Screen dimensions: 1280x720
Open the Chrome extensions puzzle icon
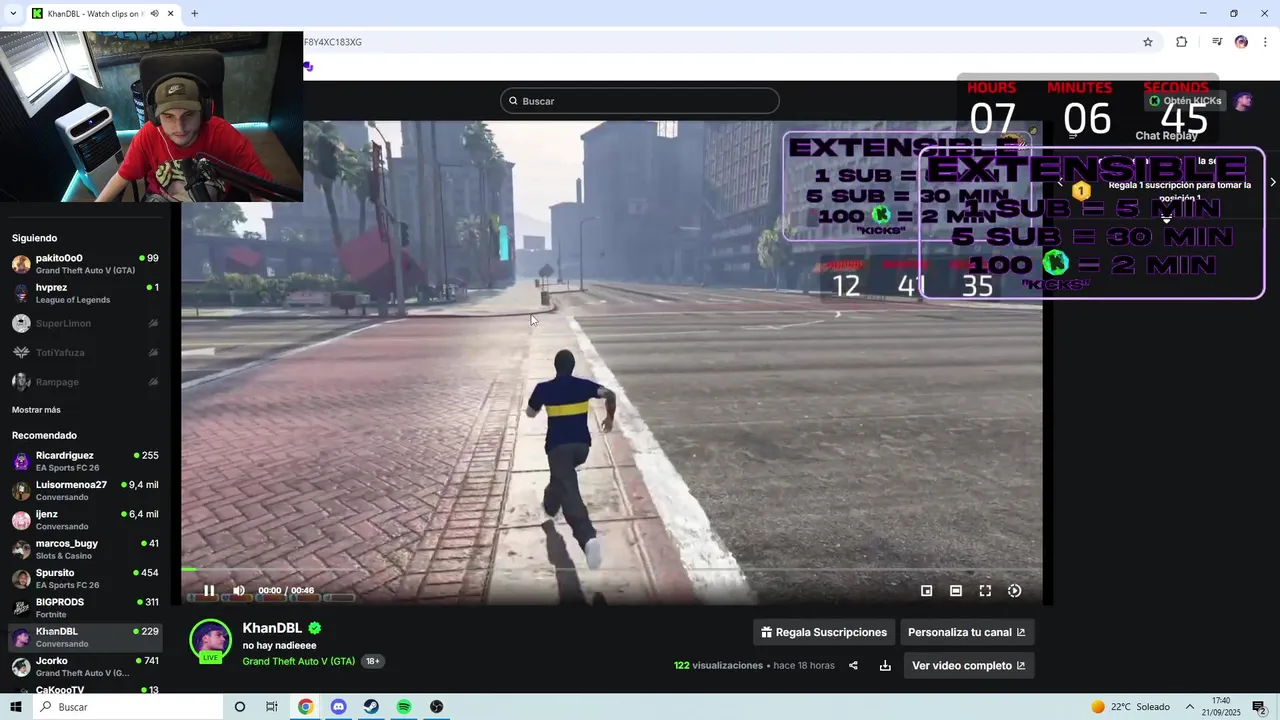pyautogui.click(x=1181, y=42)
